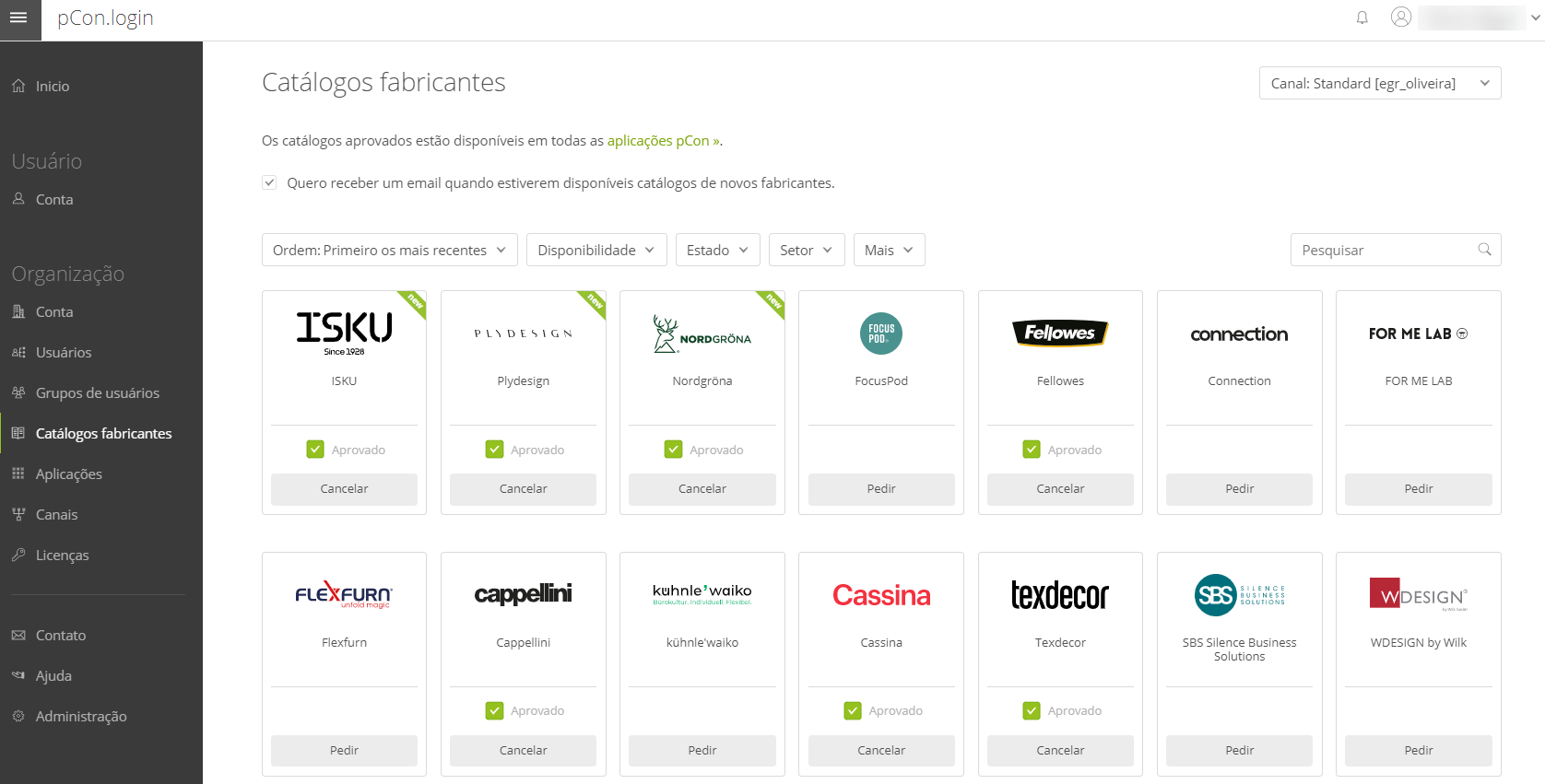The height and width of the screenshot is (784, 1545).
Task: Click the Contato envelope icon
Action: (x=18, y=635)
